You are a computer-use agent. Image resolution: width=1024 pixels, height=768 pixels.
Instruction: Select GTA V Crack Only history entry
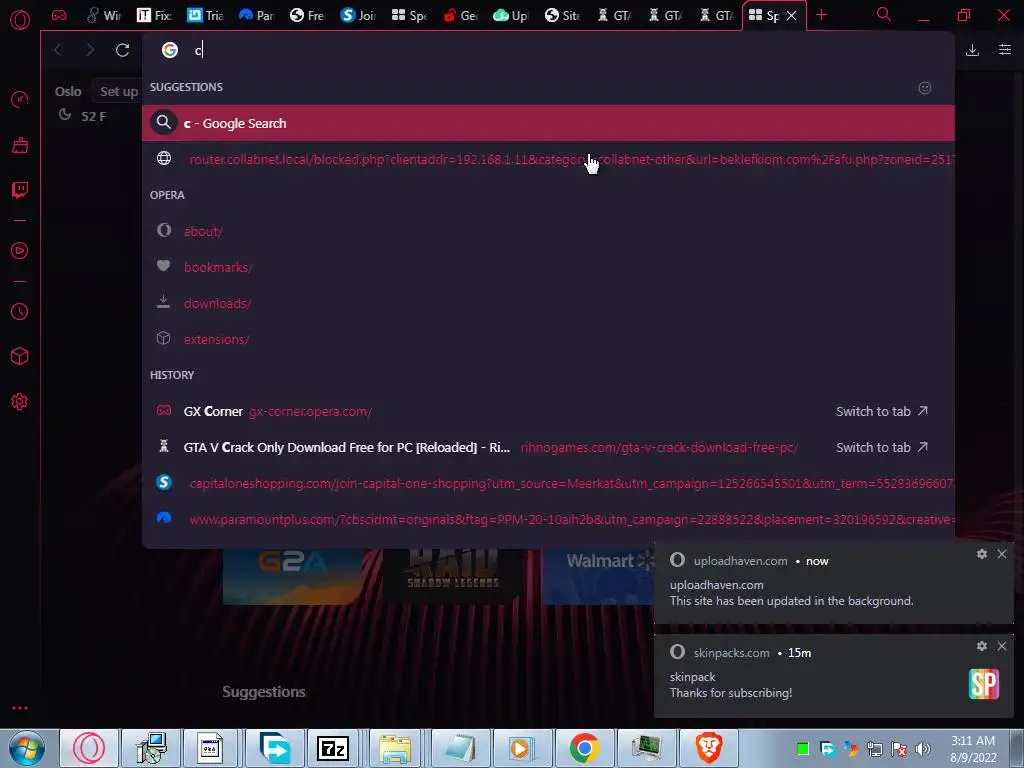point(548,447)
